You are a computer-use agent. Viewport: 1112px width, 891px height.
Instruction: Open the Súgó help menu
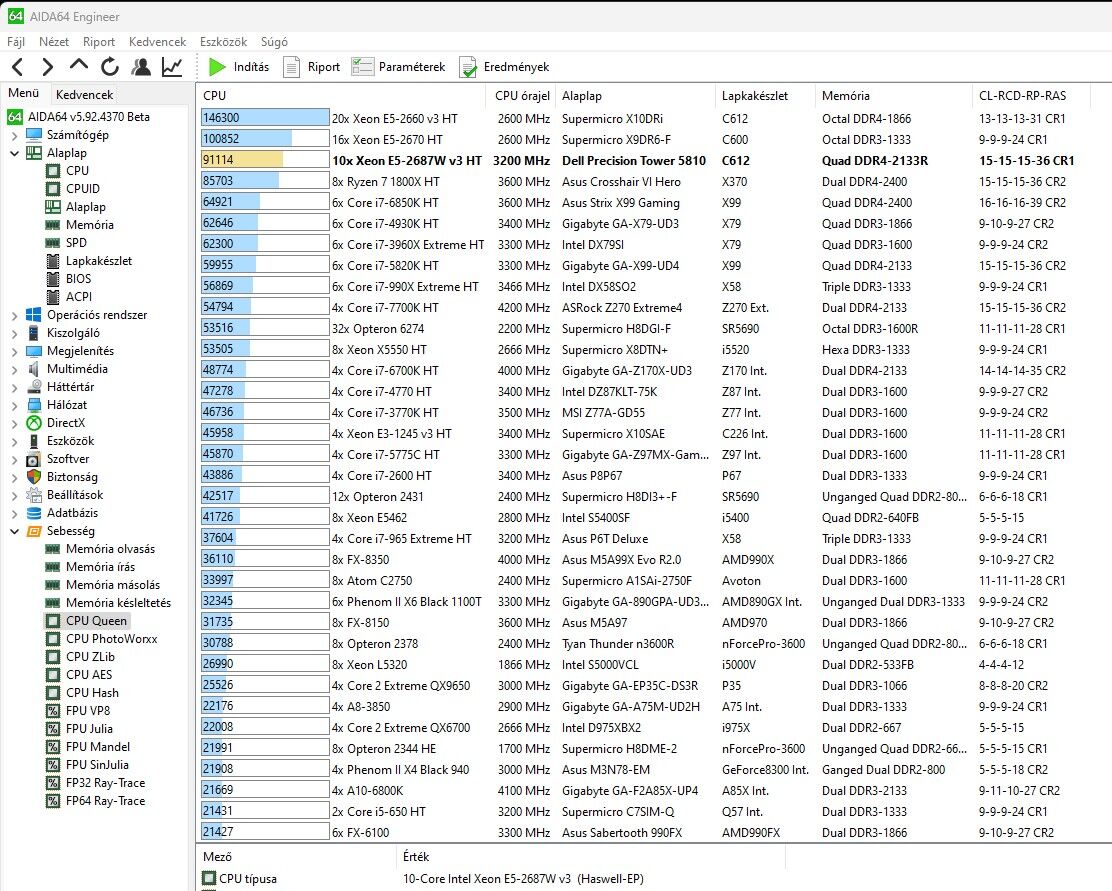pos(274,42)
